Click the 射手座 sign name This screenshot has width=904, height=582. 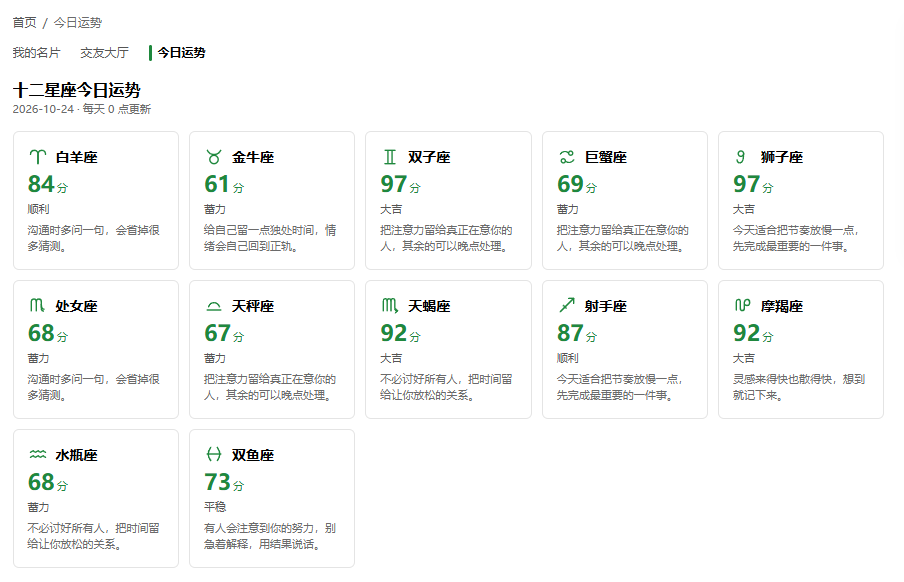point(606,306)
